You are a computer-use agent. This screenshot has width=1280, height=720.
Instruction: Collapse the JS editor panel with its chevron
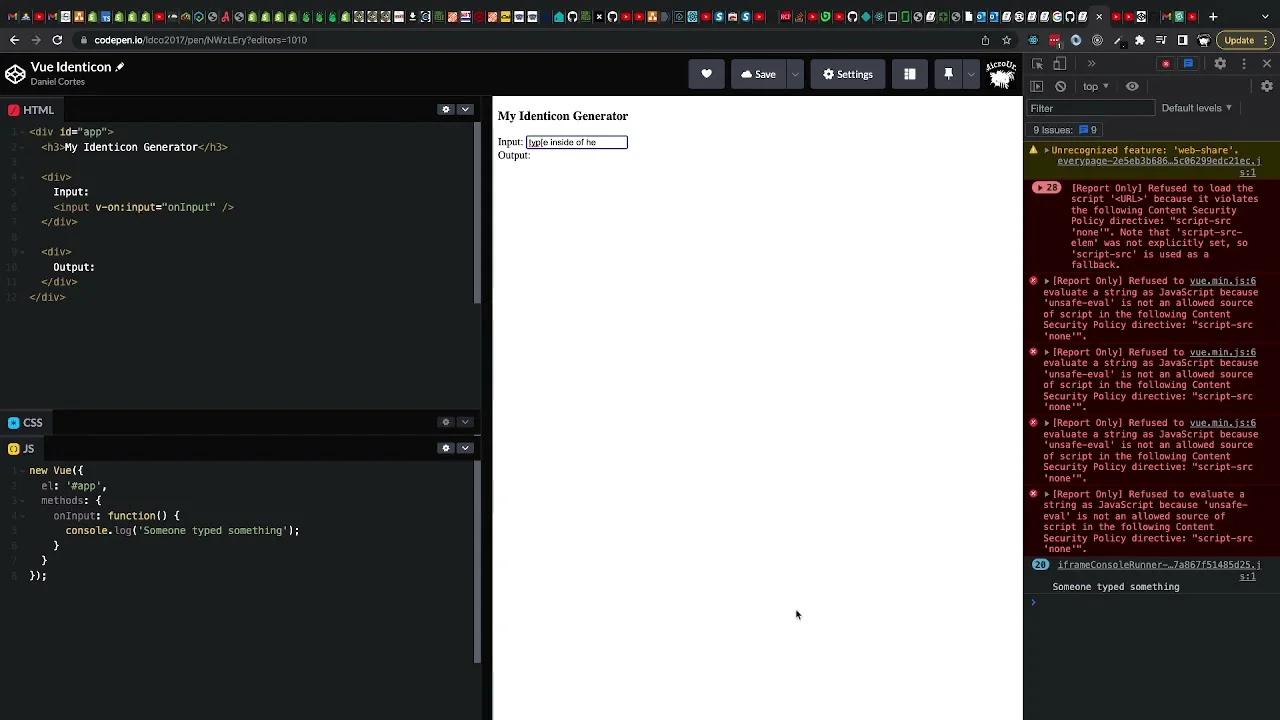(x=465, y=447)
